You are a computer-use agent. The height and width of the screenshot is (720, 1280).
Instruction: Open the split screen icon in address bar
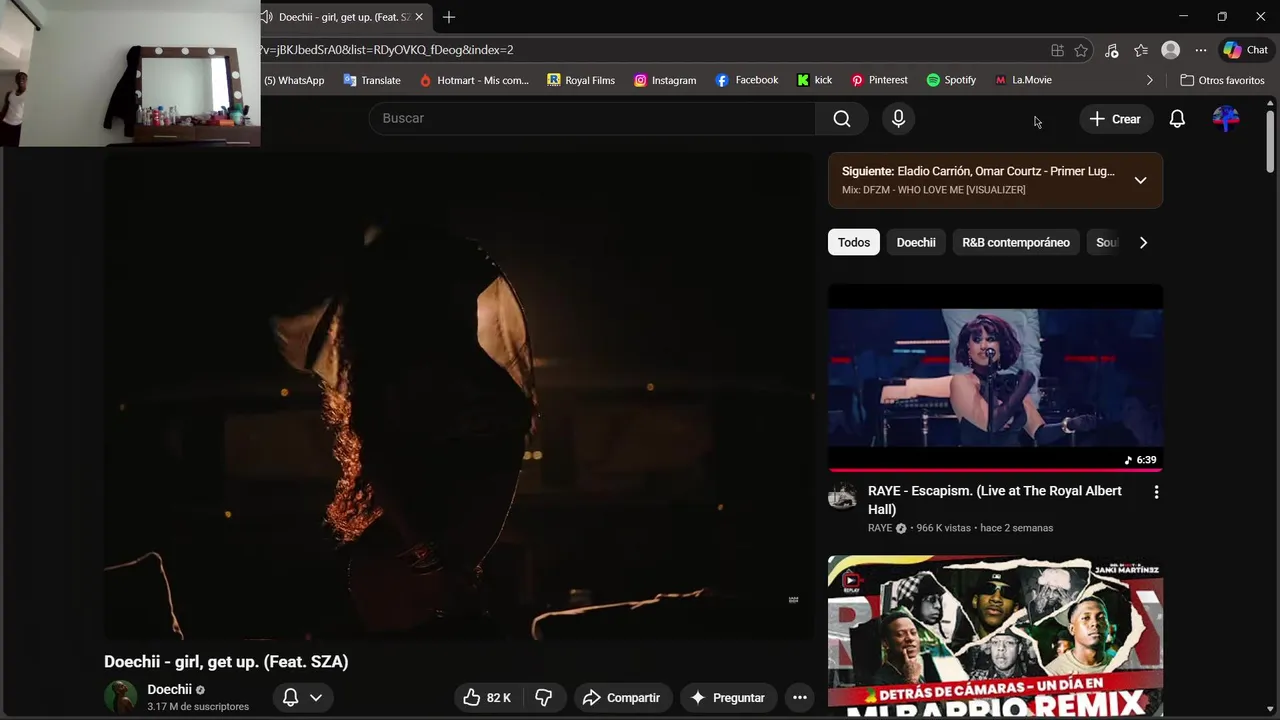click(1057, 50)
